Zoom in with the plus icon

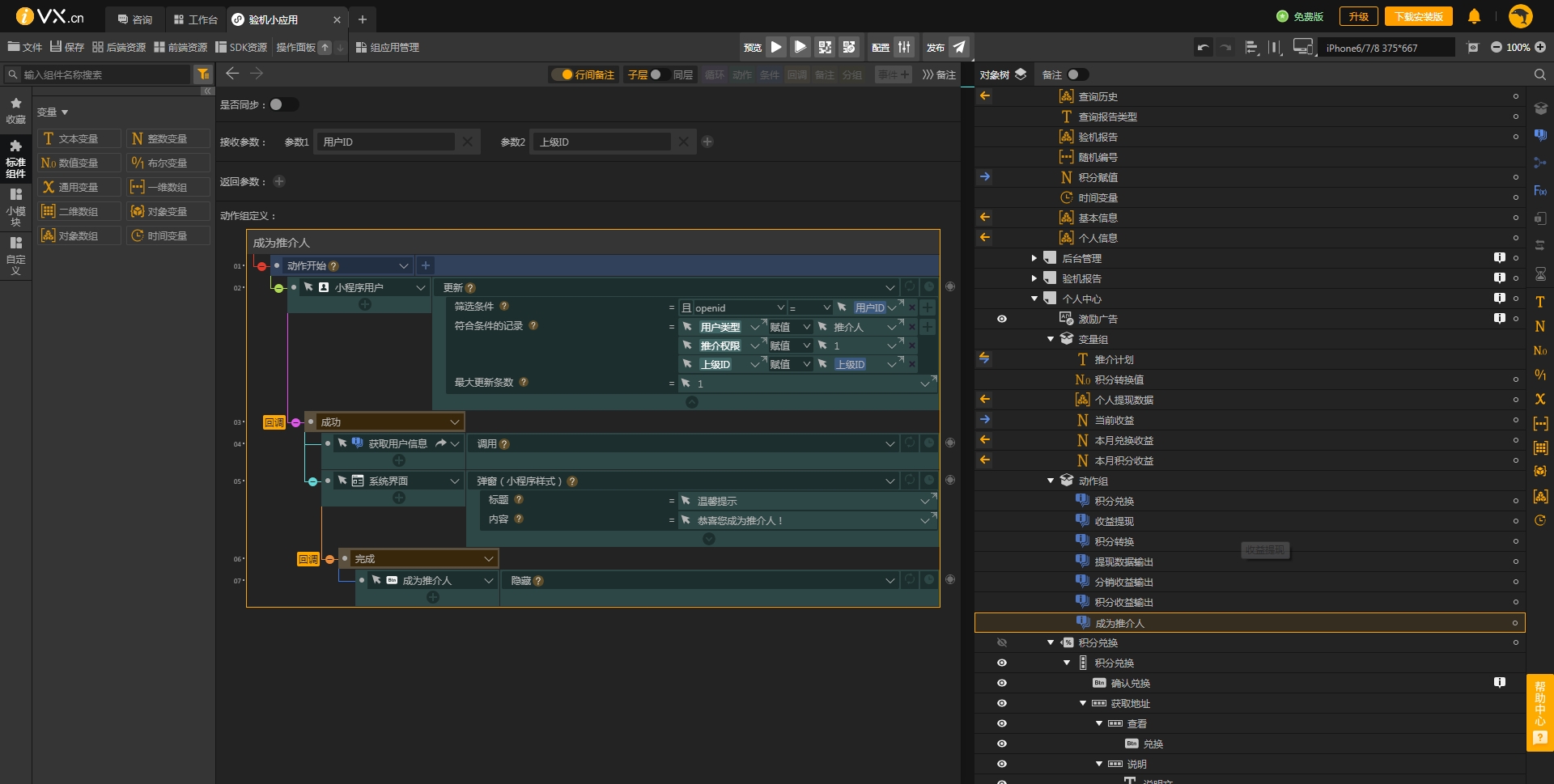(1540, 47)
